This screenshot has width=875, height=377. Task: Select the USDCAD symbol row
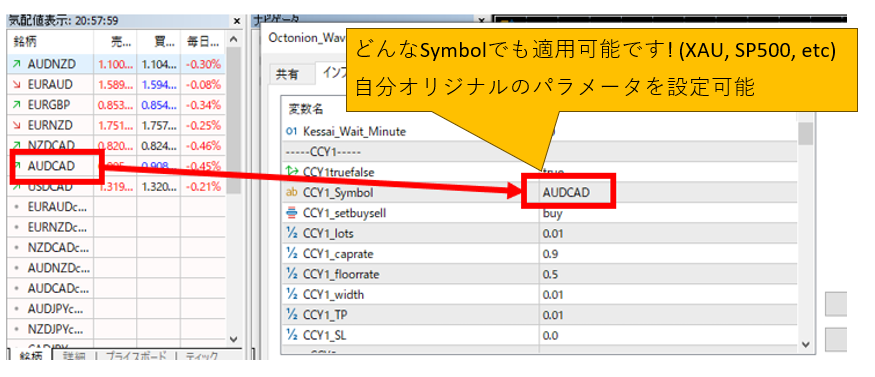click(116, 186)
